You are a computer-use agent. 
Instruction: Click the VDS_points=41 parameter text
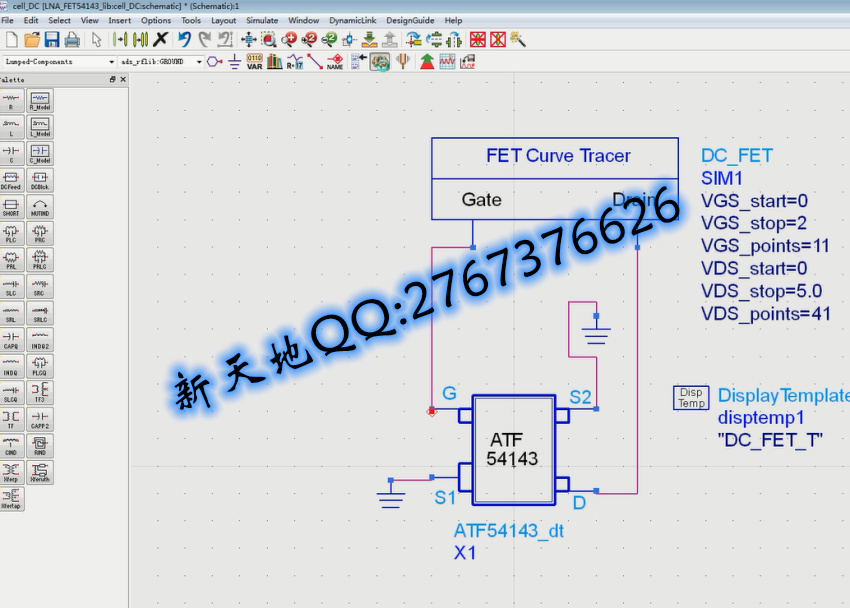coord(765,314)
